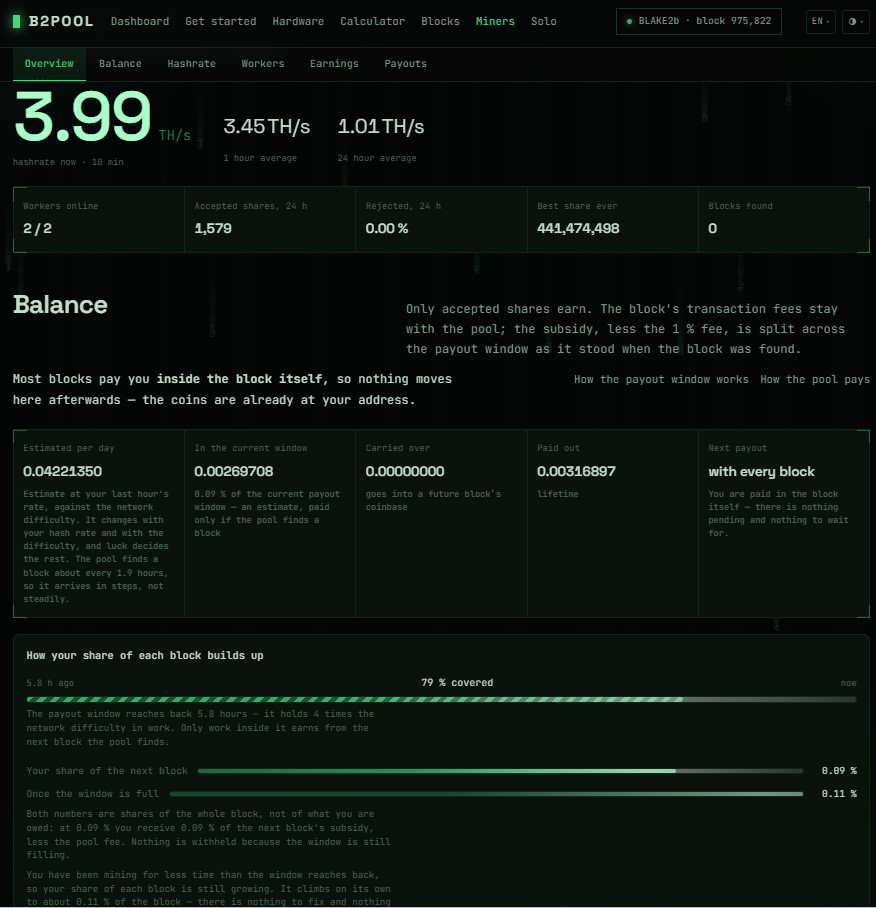Viewport: 876px width, 908px height.
Task: Open the theme switcher dropdown
Action: click(x=855, y=21)
